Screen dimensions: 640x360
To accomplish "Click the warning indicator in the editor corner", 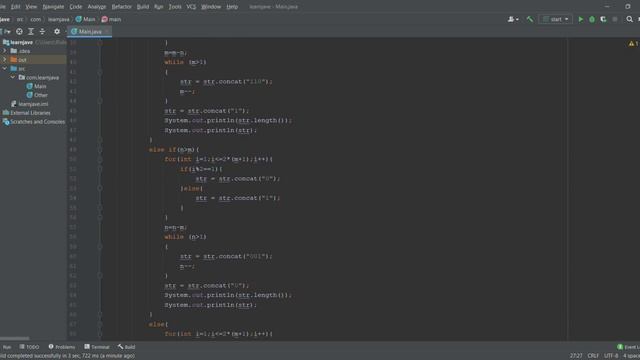I will click(x=633, y=43).
